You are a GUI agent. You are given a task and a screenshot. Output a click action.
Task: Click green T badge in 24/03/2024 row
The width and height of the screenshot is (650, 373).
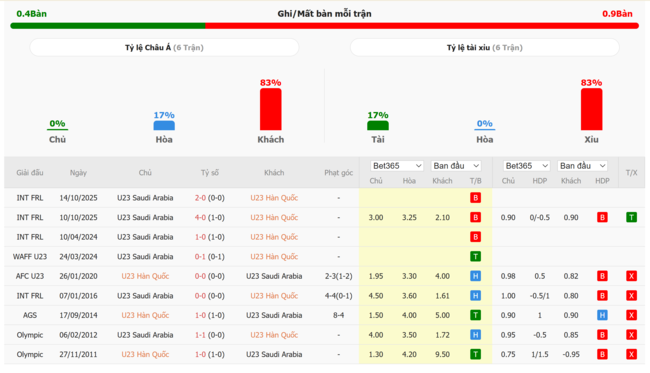point(475,257)
